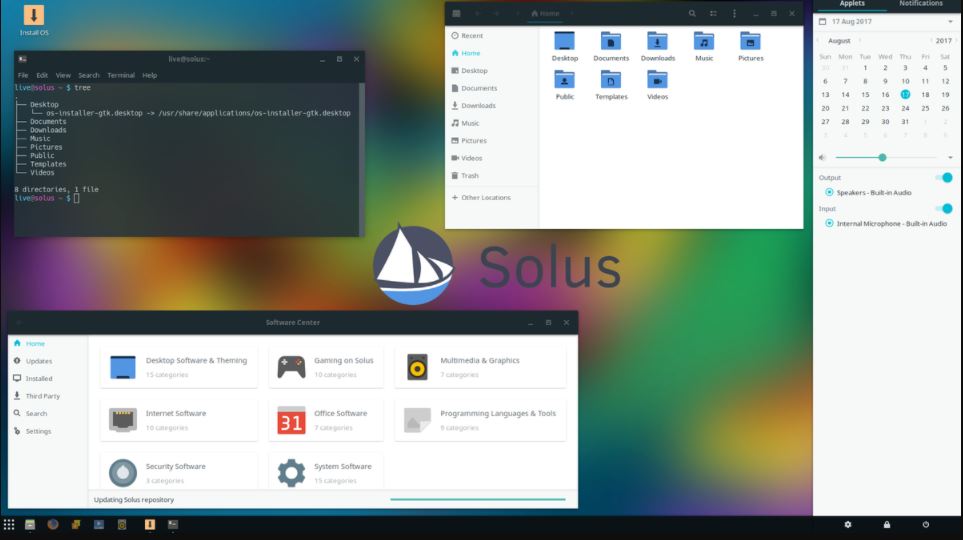Open the Documents folder icon in Files
963x540 pixels.
[x=610, y=42]
